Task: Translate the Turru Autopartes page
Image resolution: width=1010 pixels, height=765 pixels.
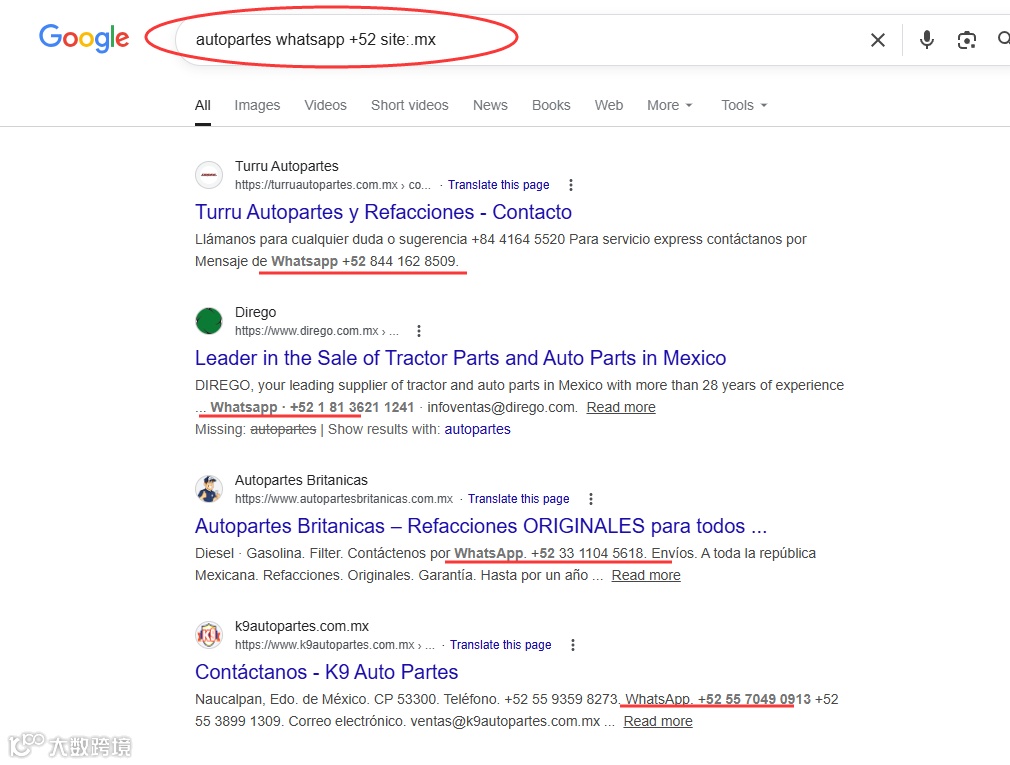Action: pyautogui.click(x=499, y=185)
